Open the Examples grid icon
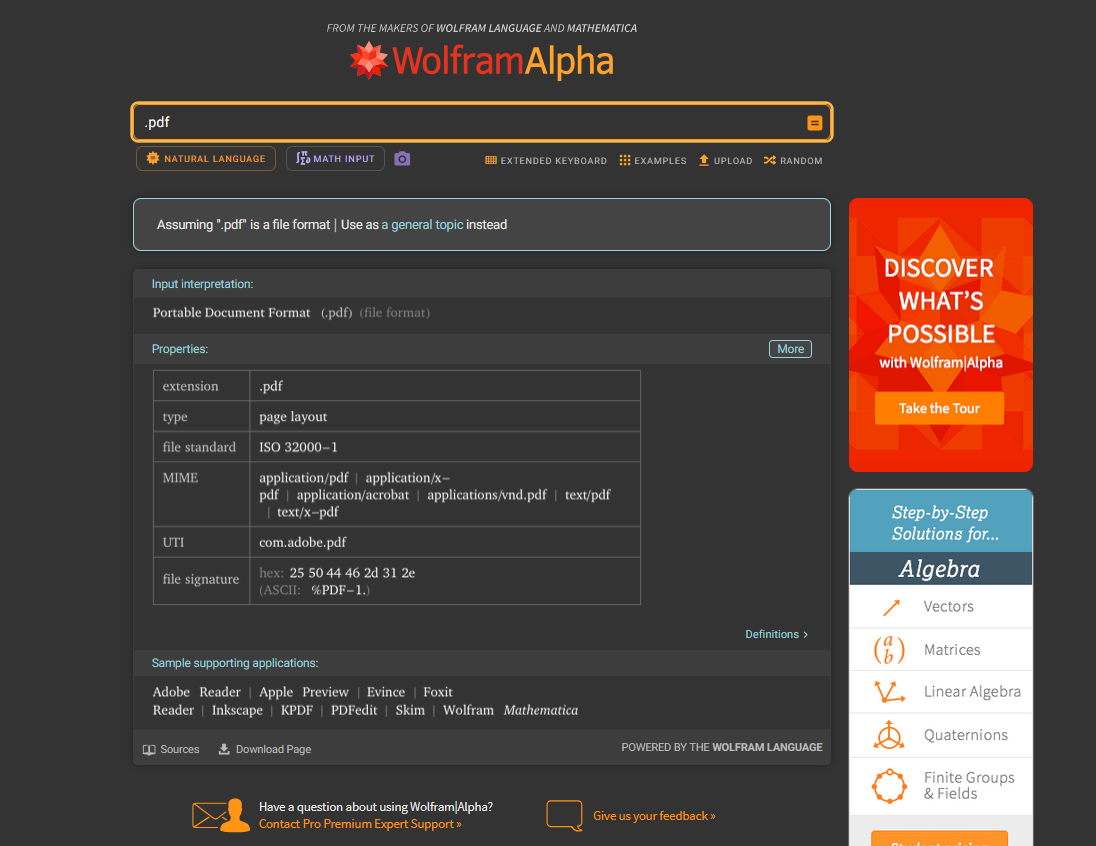Screen dimensions: 1096x846 click(624, 160)
